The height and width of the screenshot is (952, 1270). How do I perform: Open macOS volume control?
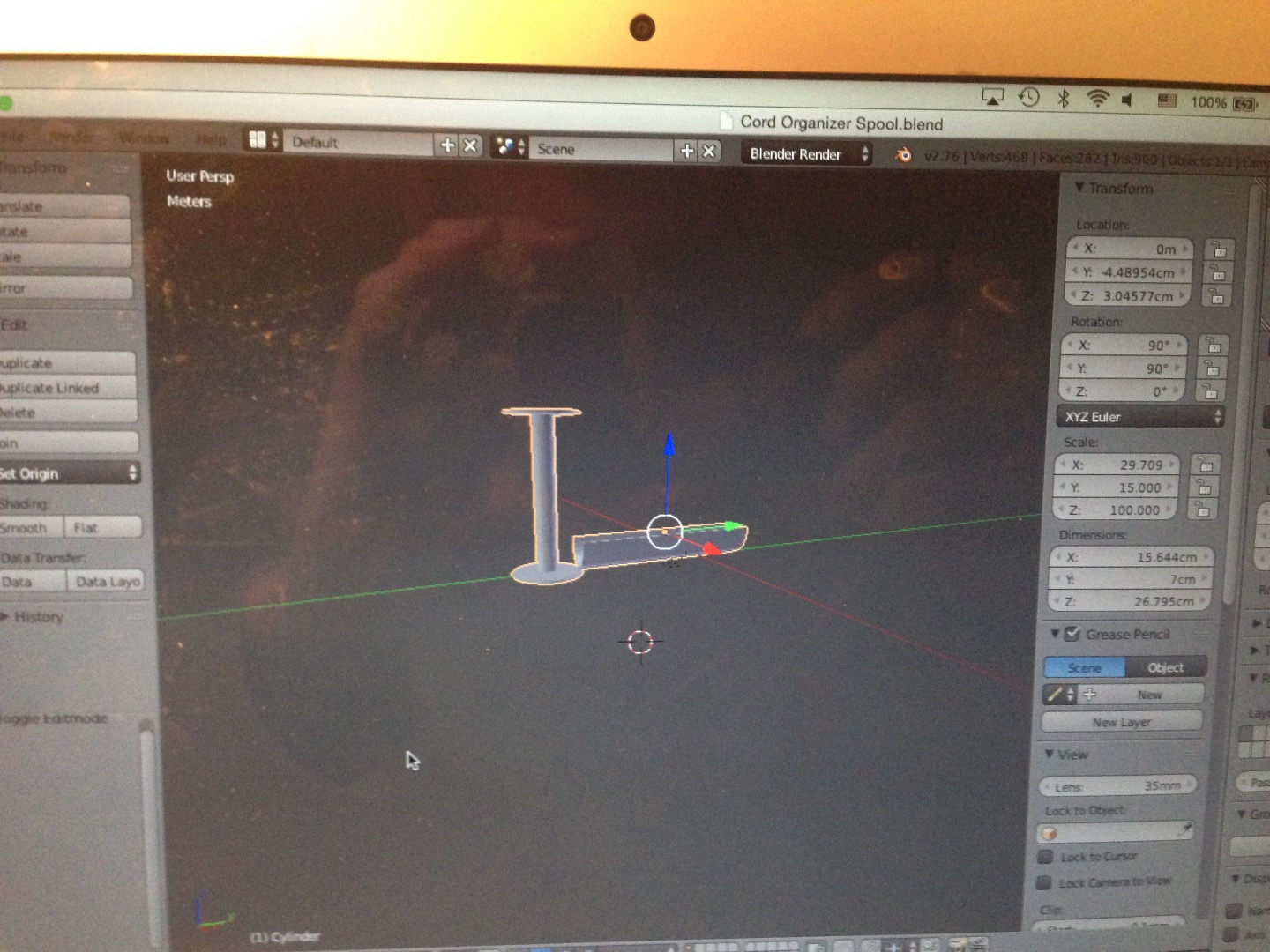[x=1127, y=100]
